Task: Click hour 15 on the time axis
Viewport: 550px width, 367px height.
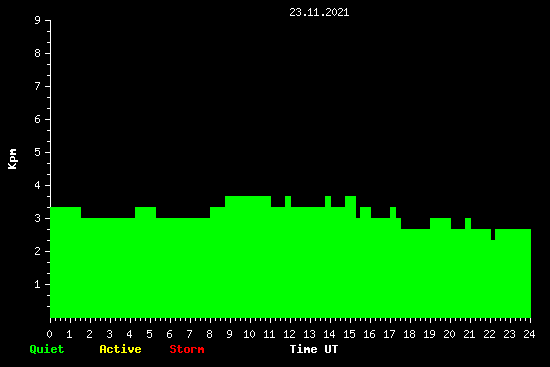Action: (349, 334)
